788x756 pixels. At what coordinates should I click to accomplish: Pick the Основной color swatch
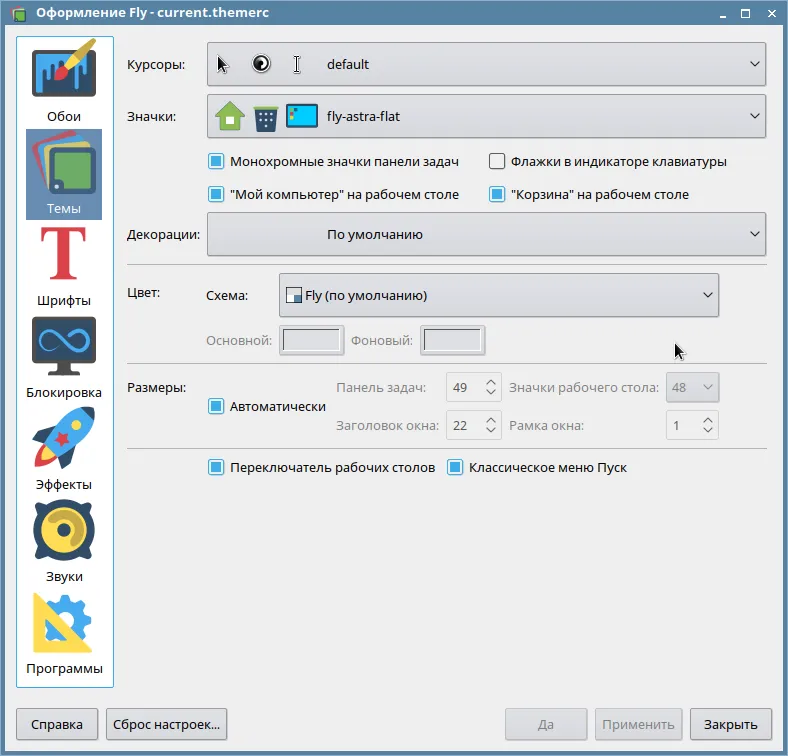312,340
